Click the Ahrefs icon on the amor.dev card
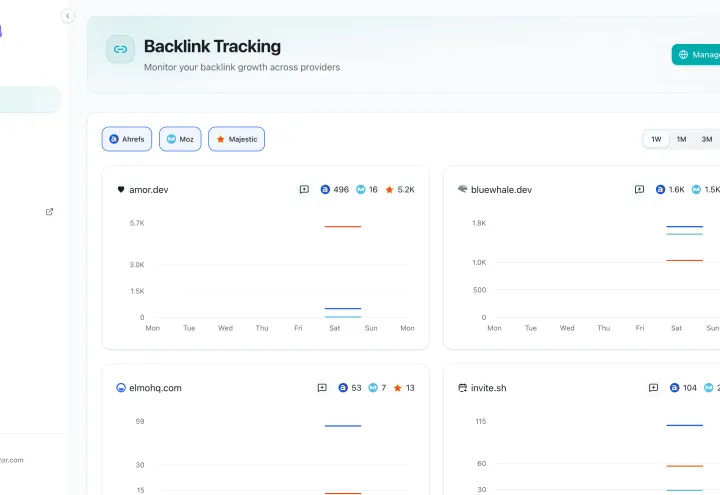This screenshot has height=495, width=720. click(325, 189)
